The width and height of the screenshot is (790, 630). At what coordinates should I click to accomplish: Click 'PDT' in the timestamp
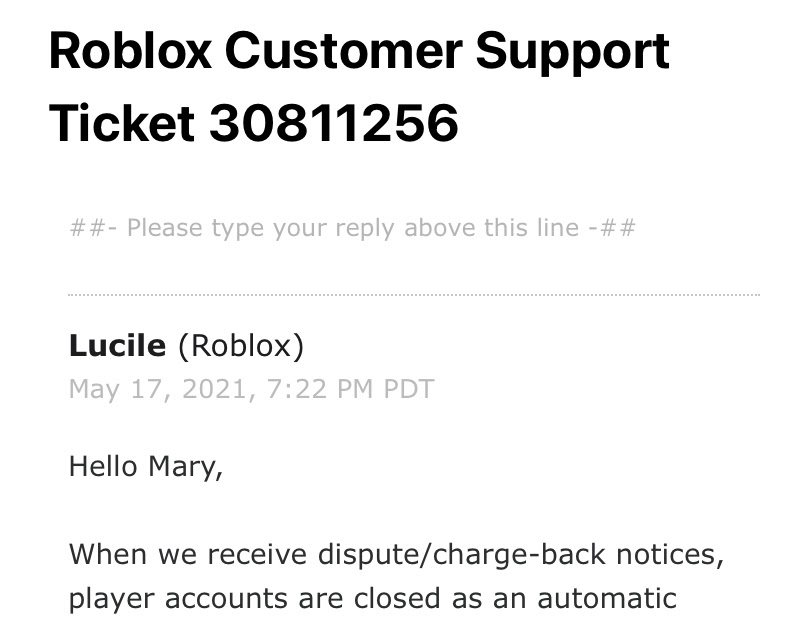pyautogui.click(x=409, y=389)
